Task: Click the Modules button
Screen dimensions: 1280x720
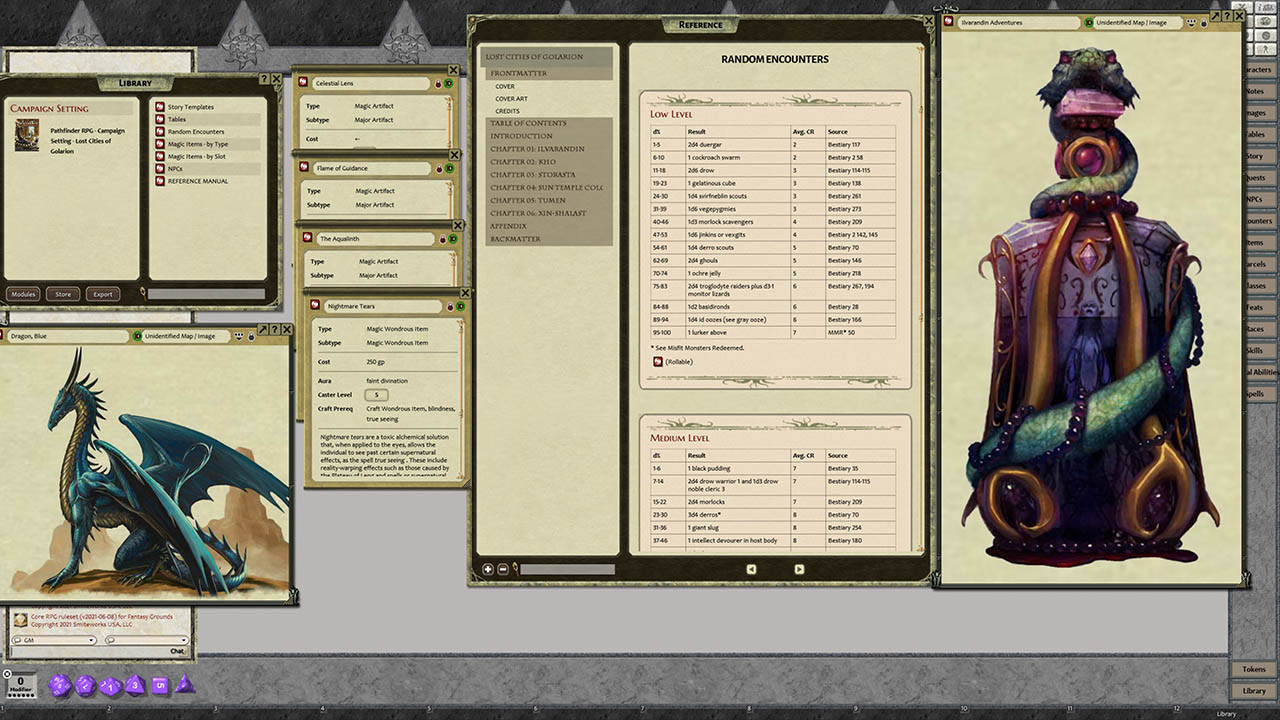Action: click(23, 294)
